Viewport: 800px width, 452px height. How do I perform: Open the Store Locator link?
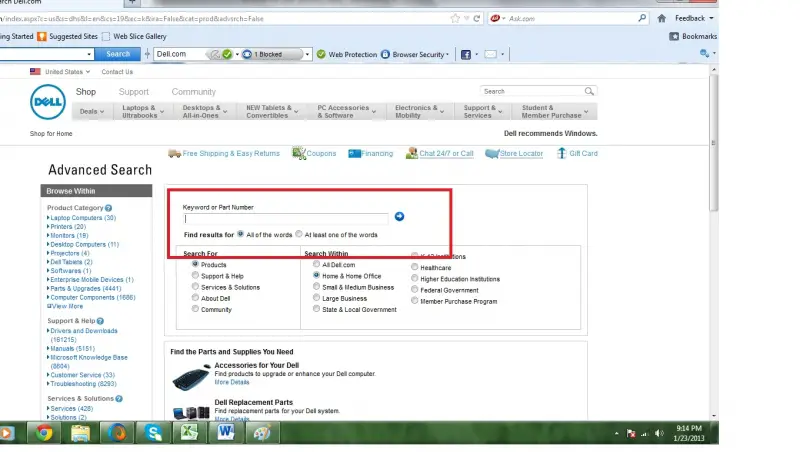pyautogui.click(x=521, y=154)
